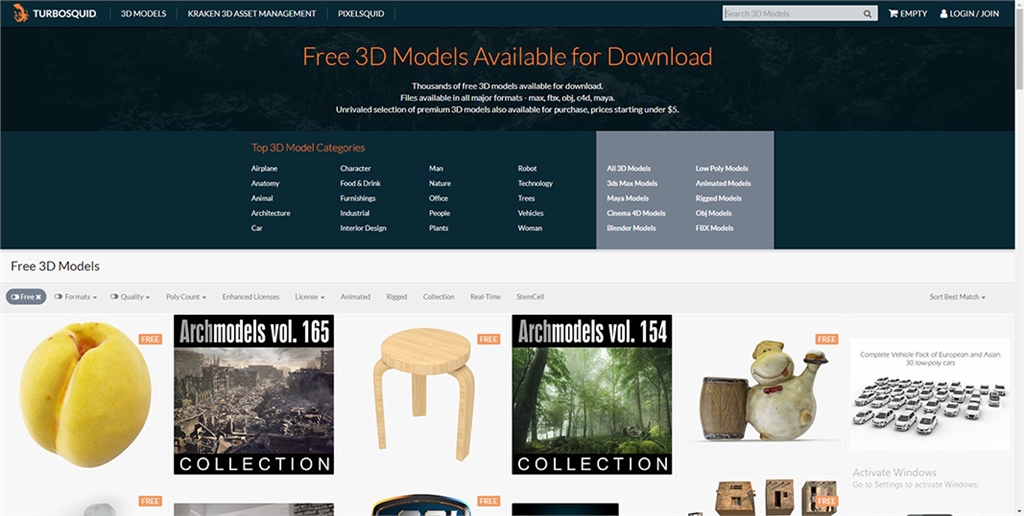Go to the Architecture category link

[270, 213]
